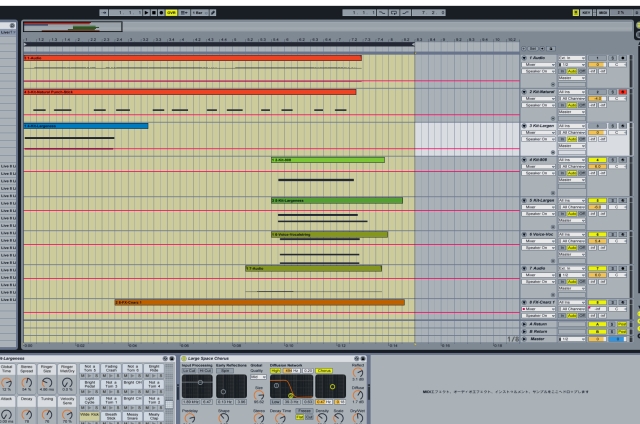Viewport: 640px width, 424px height.
Task: Select the 1 Audio clip in arrangement
Action: (x=190, y=58)
